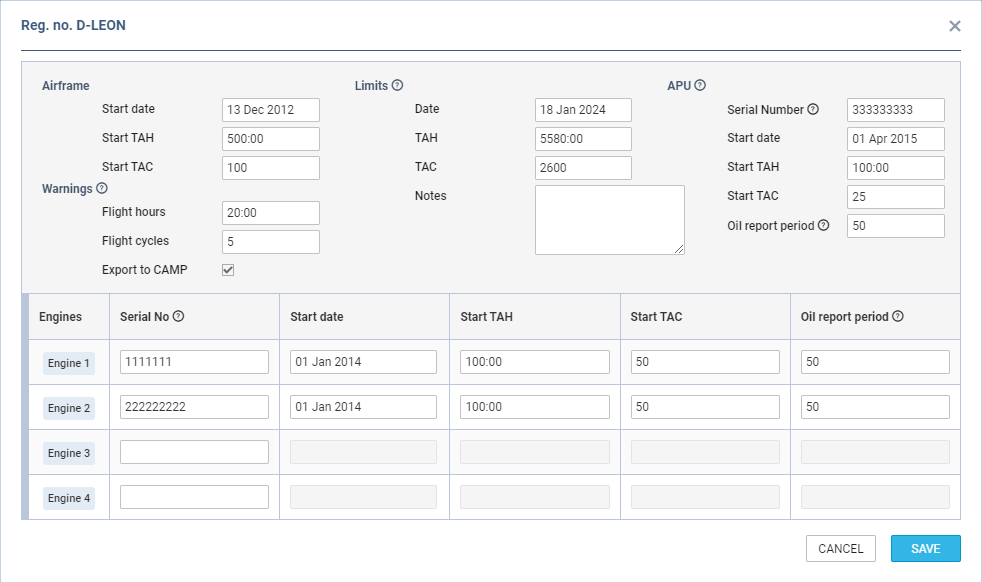Click the Airframe section heading

tap(66, 86)
